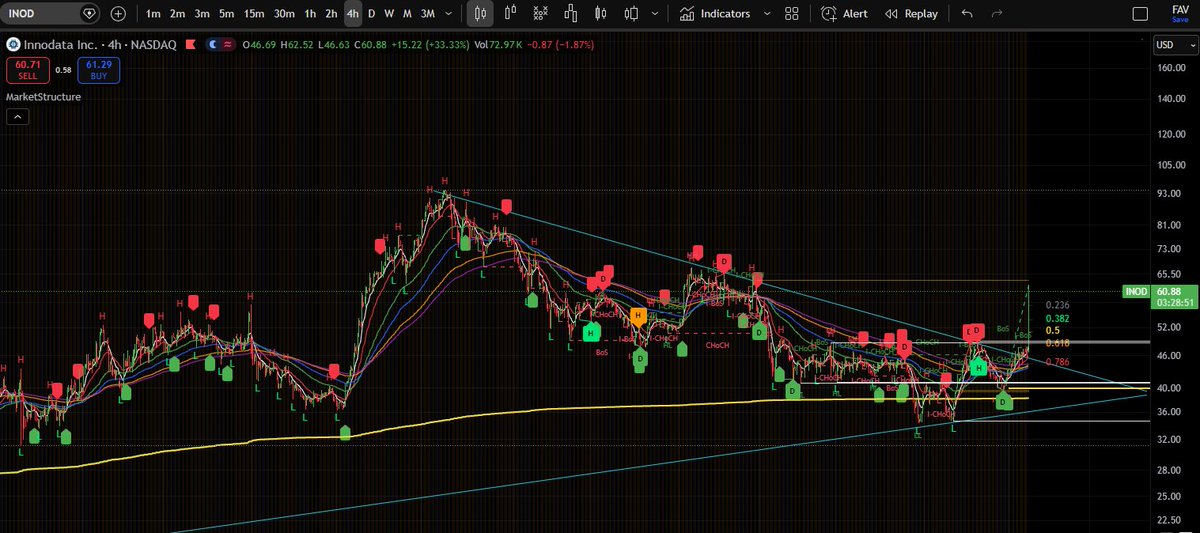
Task: Click the FAV Save layout button
Action: [1180, 13]
